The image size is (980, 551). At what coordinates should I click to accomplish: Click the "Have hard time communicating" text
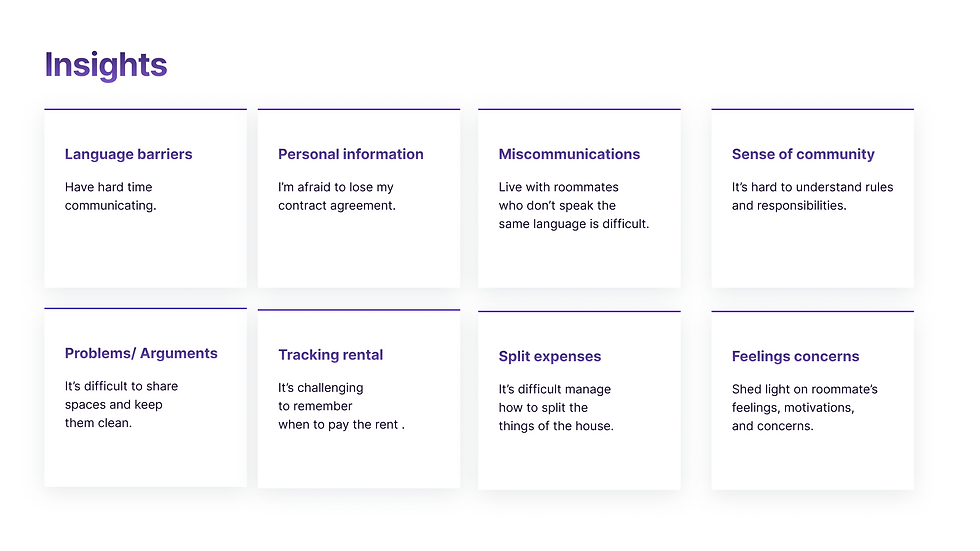point(110,196)
